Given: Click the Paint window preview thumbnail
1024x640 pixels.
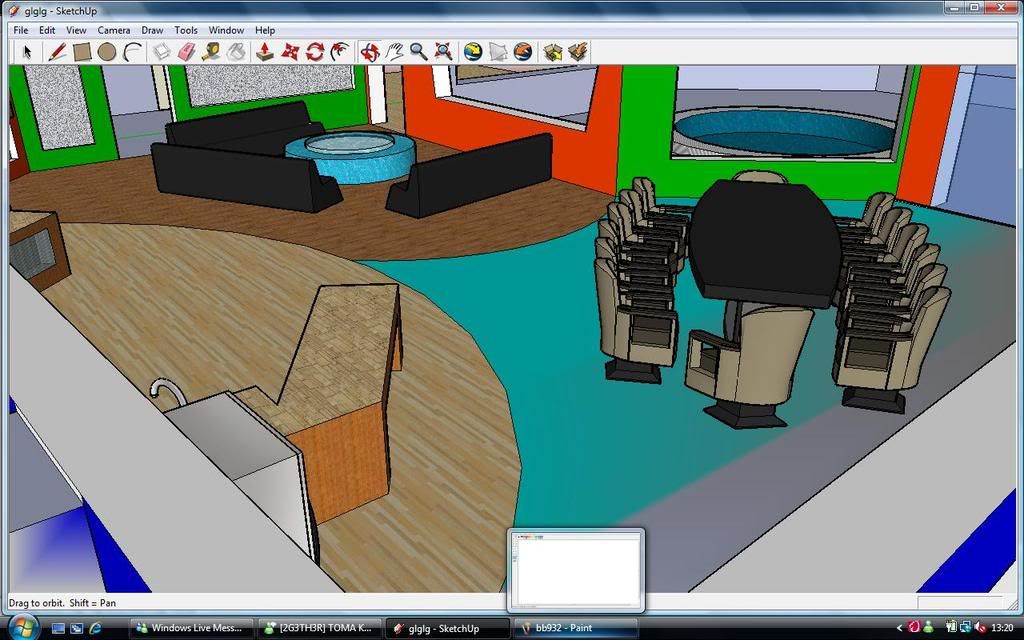Looking at the screenshot, I should click(576, 570).
